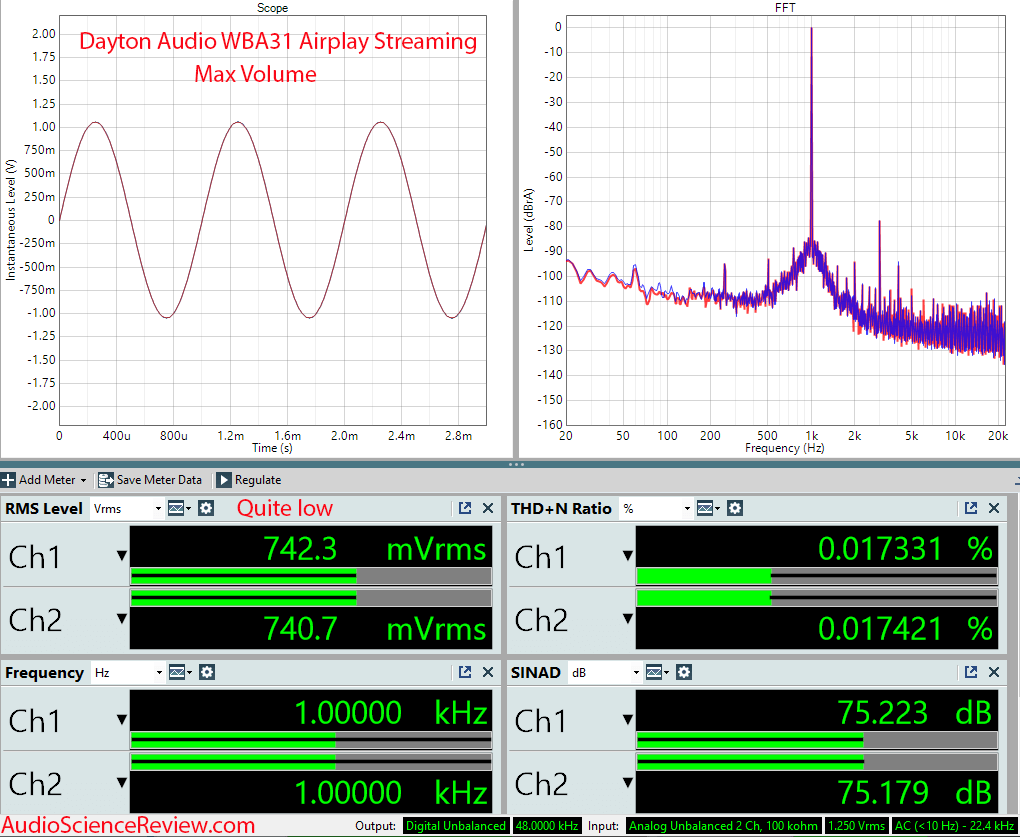This screenshot has height=837, width=1020.
Task: Expand Ch1 arrow in SINAD meter
Action: 628,719
